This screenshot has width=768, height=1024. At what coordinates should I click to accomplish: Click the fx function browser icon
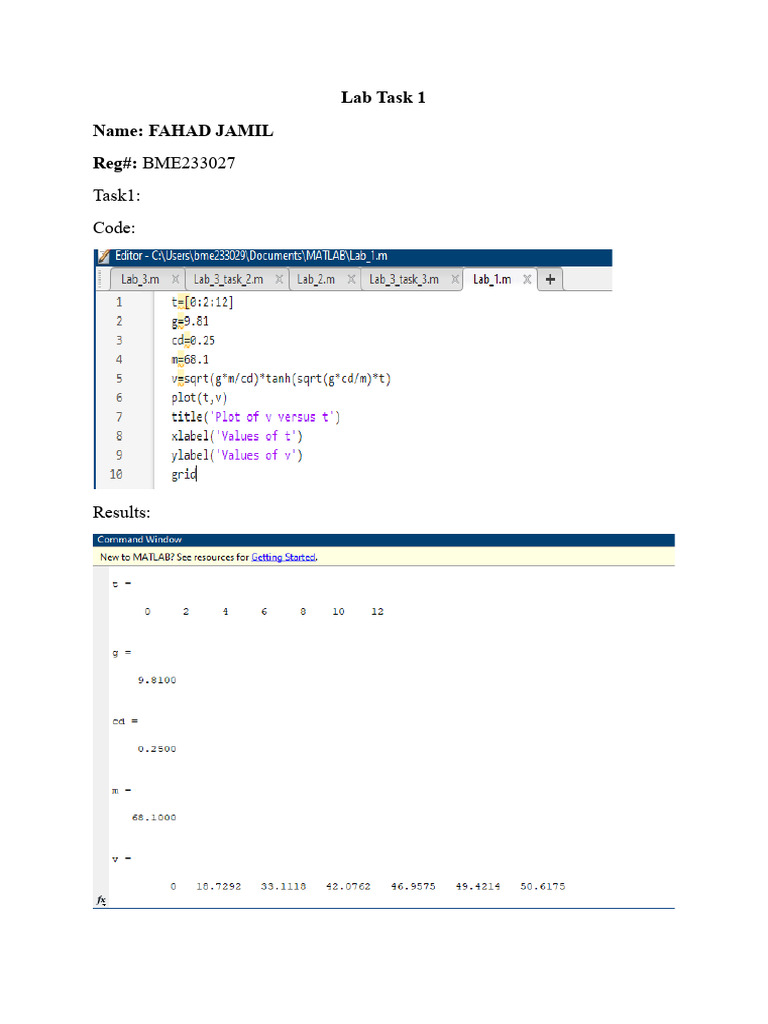(101, 900)
